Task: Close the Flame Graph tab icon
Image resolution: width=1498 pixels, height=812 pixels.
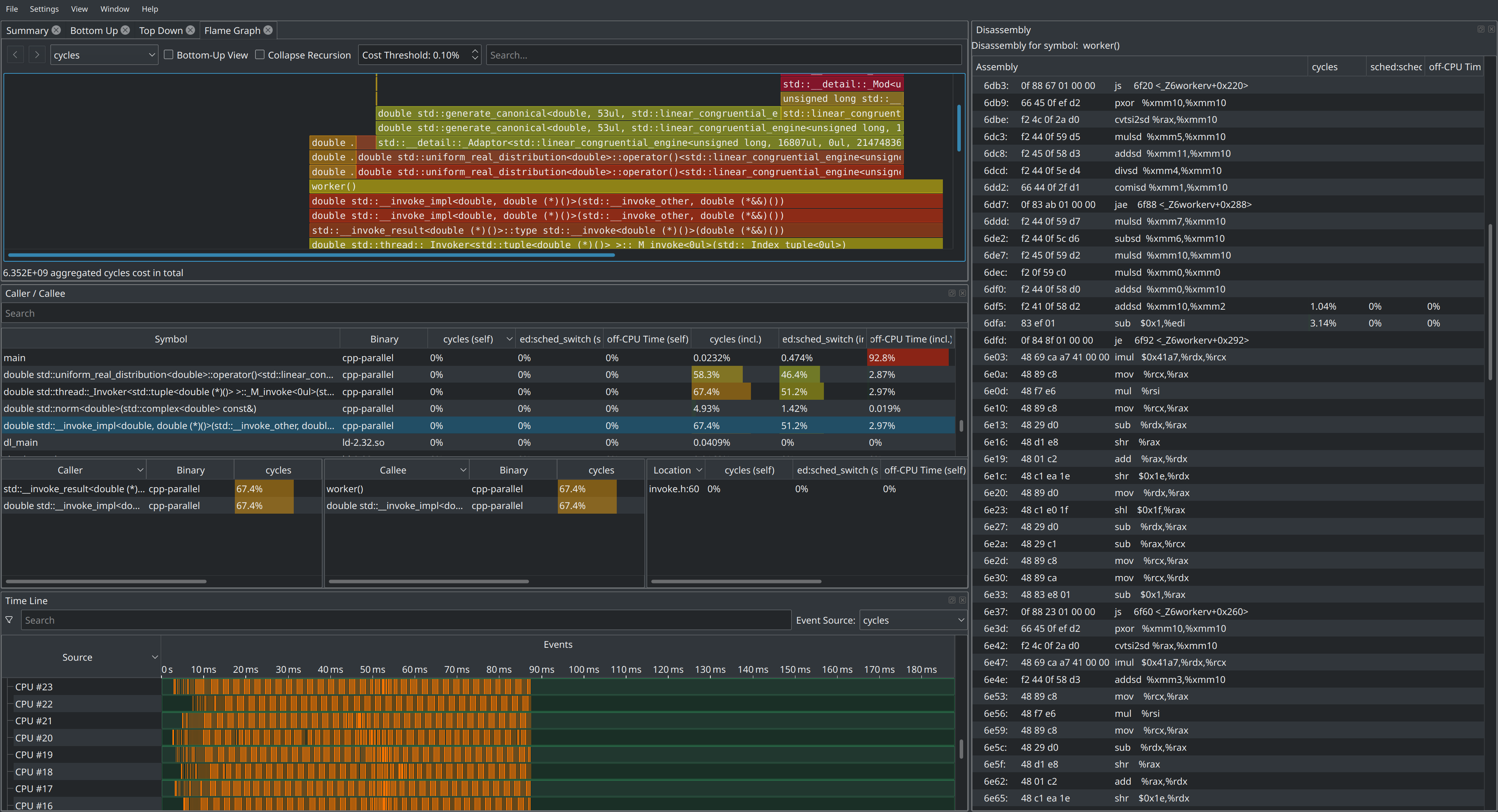Action: (268, 30)
